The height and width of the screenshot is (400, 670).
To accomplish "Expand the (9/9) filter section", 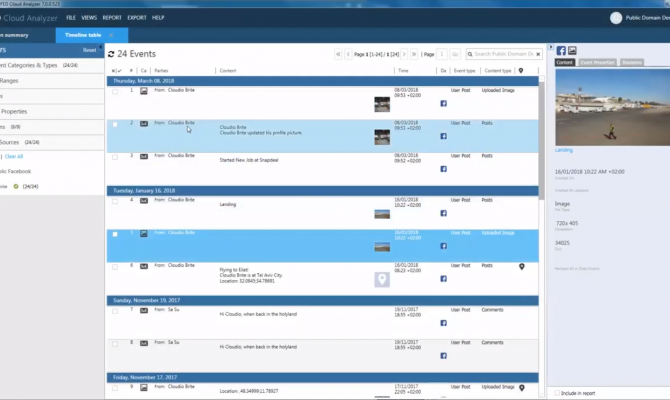I will pyautogui.click(x=52, y=127).
